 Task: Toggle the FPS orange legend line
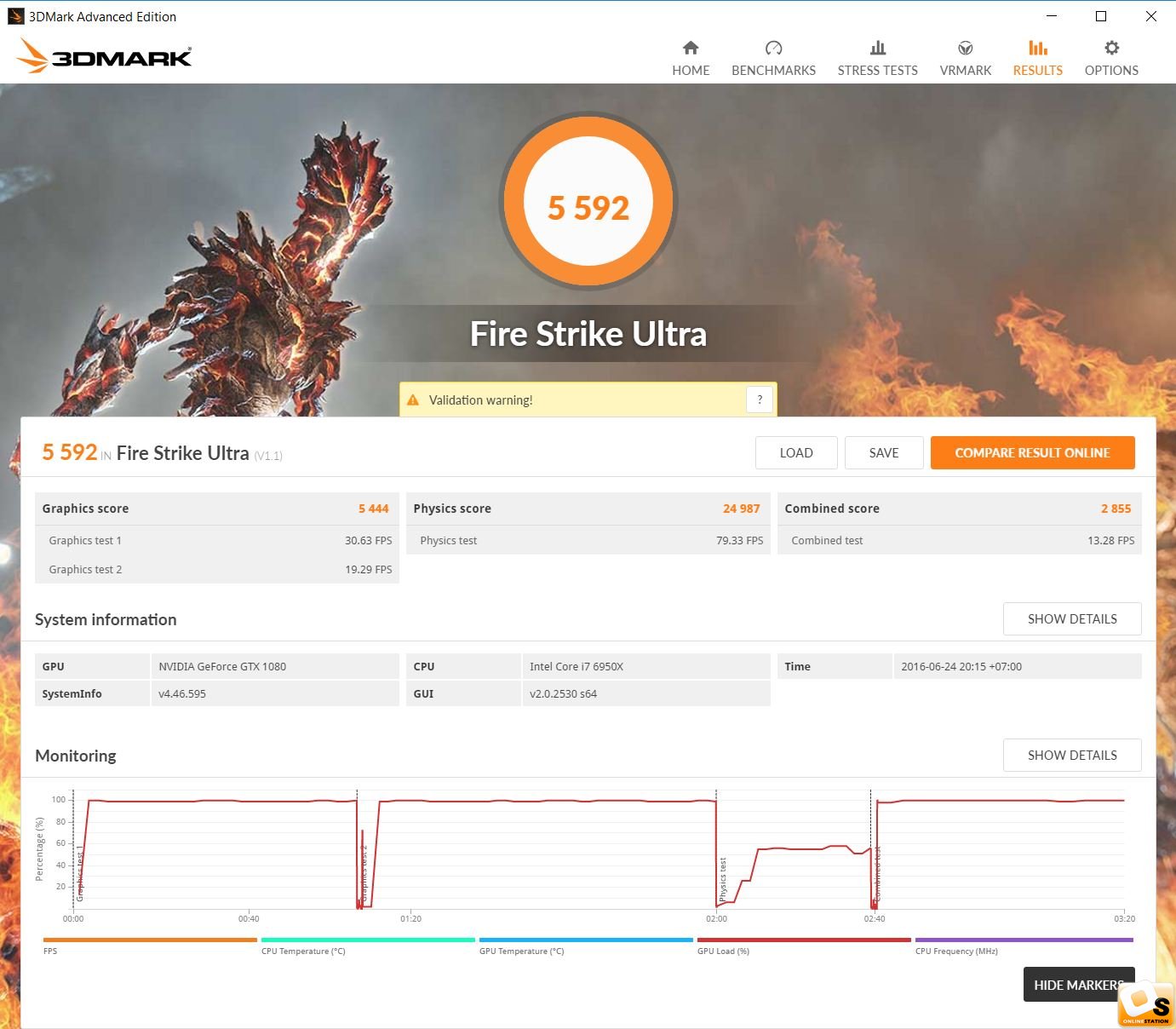click(x=150, y=940)
